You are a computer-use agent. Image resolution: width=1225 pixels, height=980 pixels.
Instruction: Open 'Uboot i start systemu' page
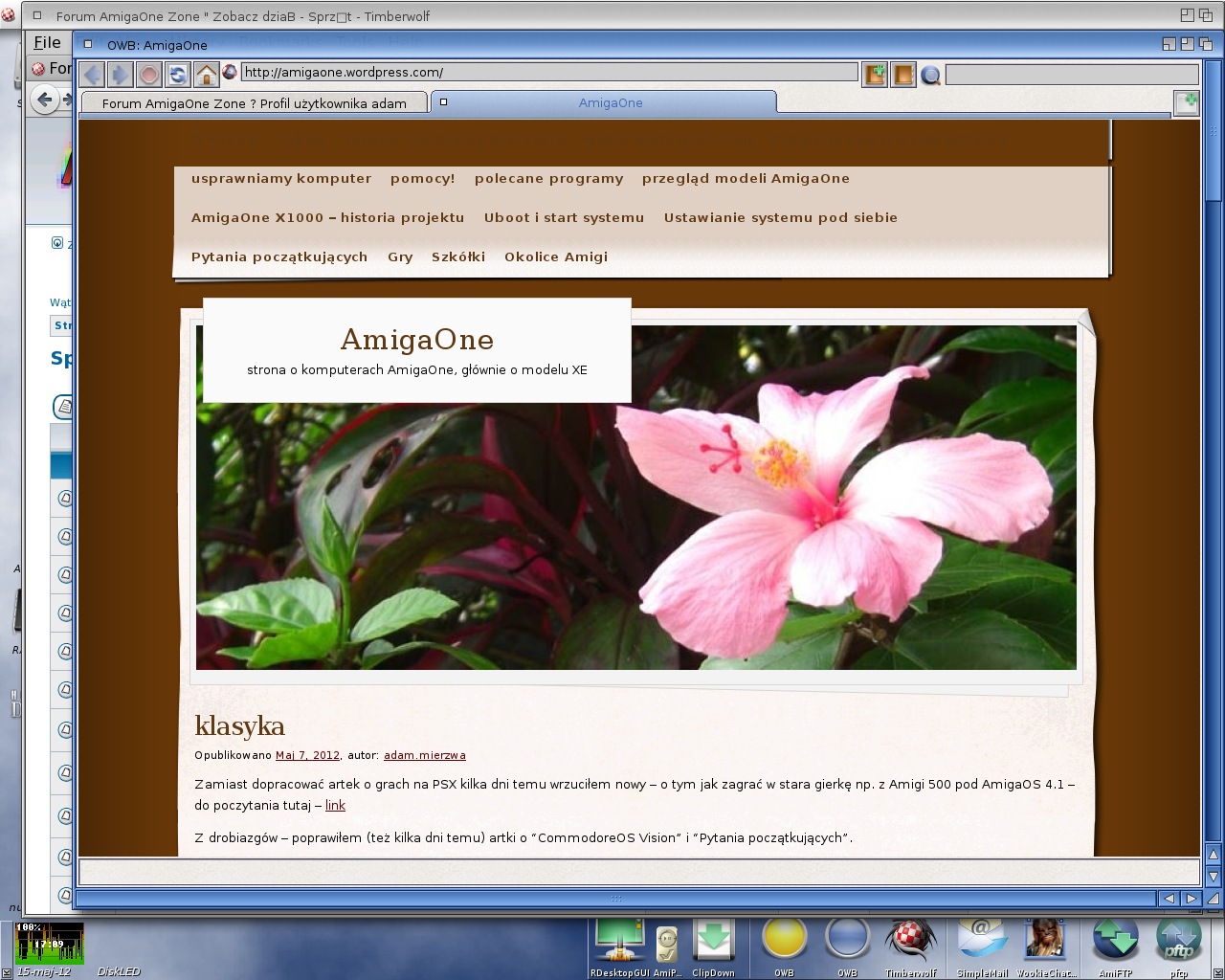(565, 217)
